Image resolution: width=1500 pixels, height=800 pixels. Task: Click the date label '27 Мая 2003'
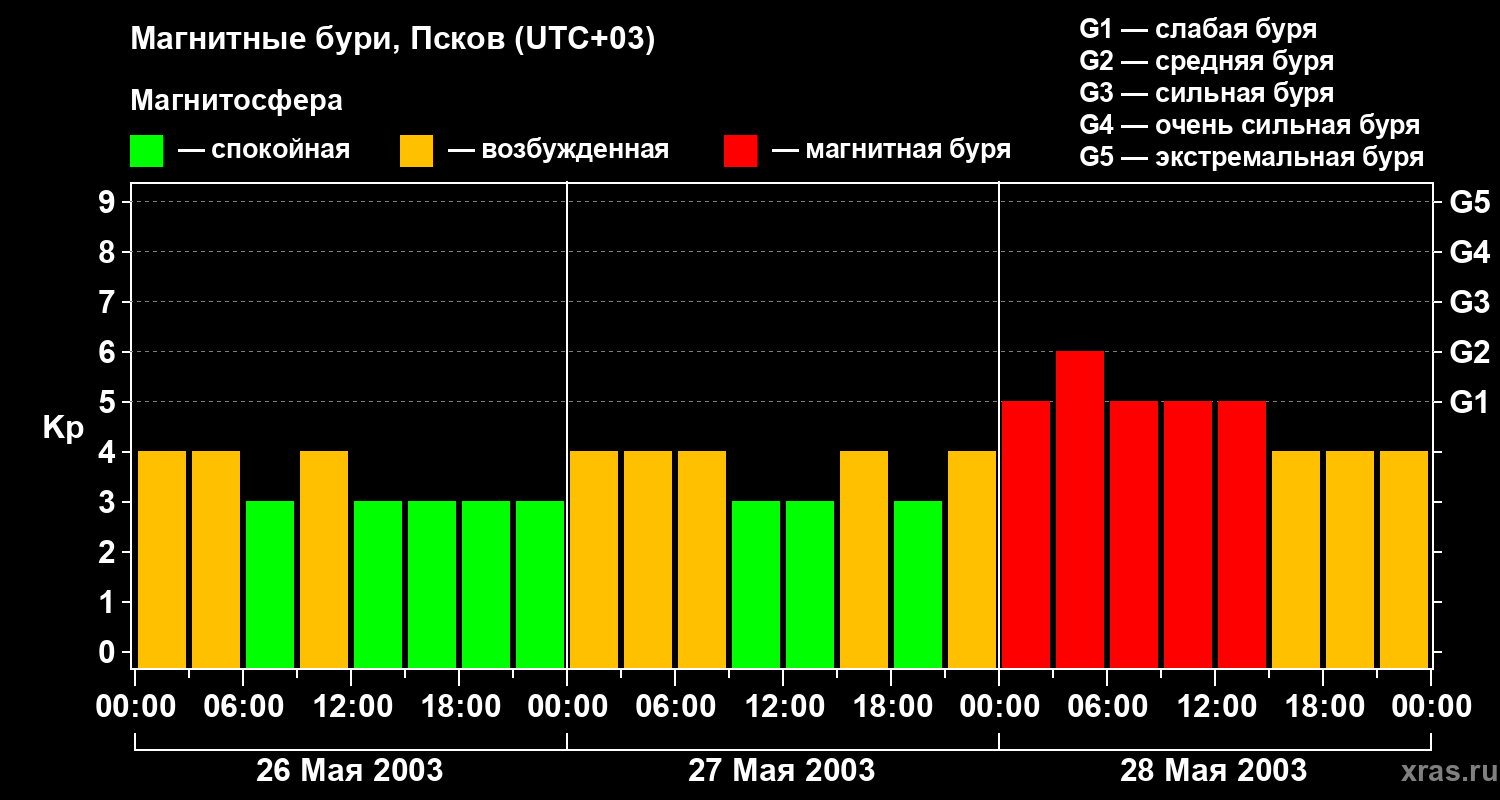782,770
